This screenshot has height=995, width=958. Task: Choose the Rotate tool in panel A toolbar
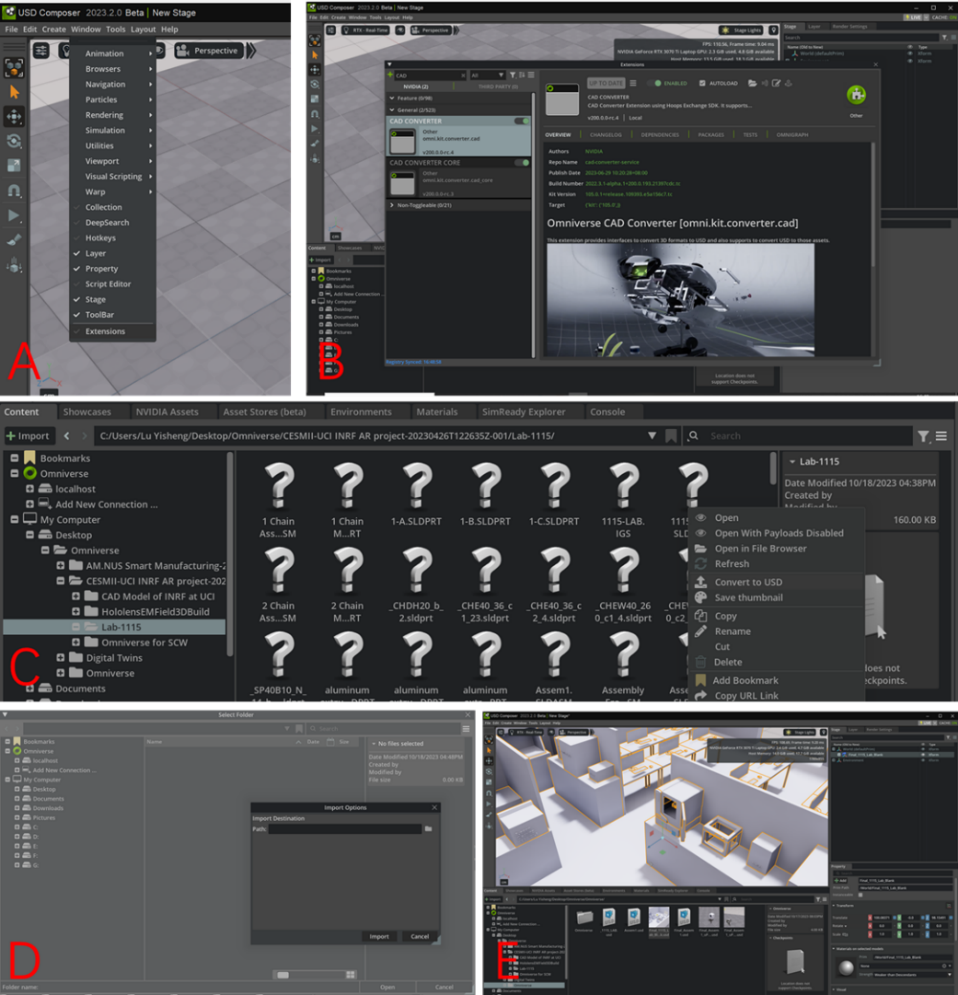(14, 141)
